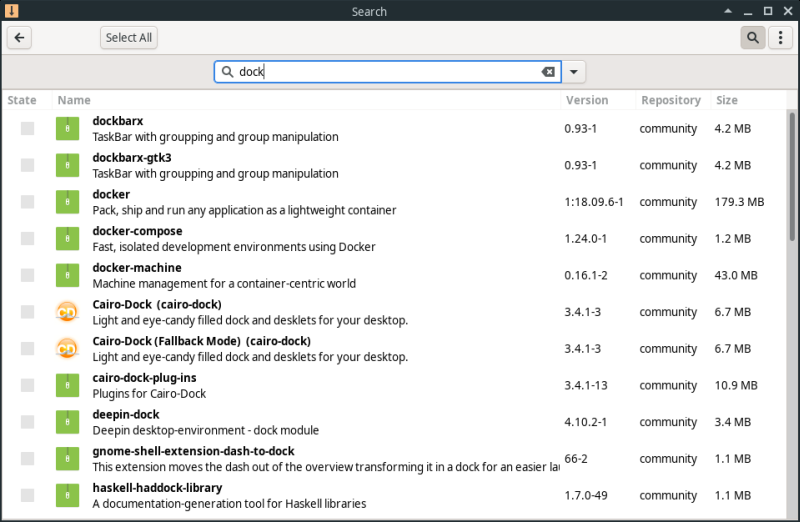The image size is (800, 522).
Task: Sort by the Repository column header
Action: point(671,101)
